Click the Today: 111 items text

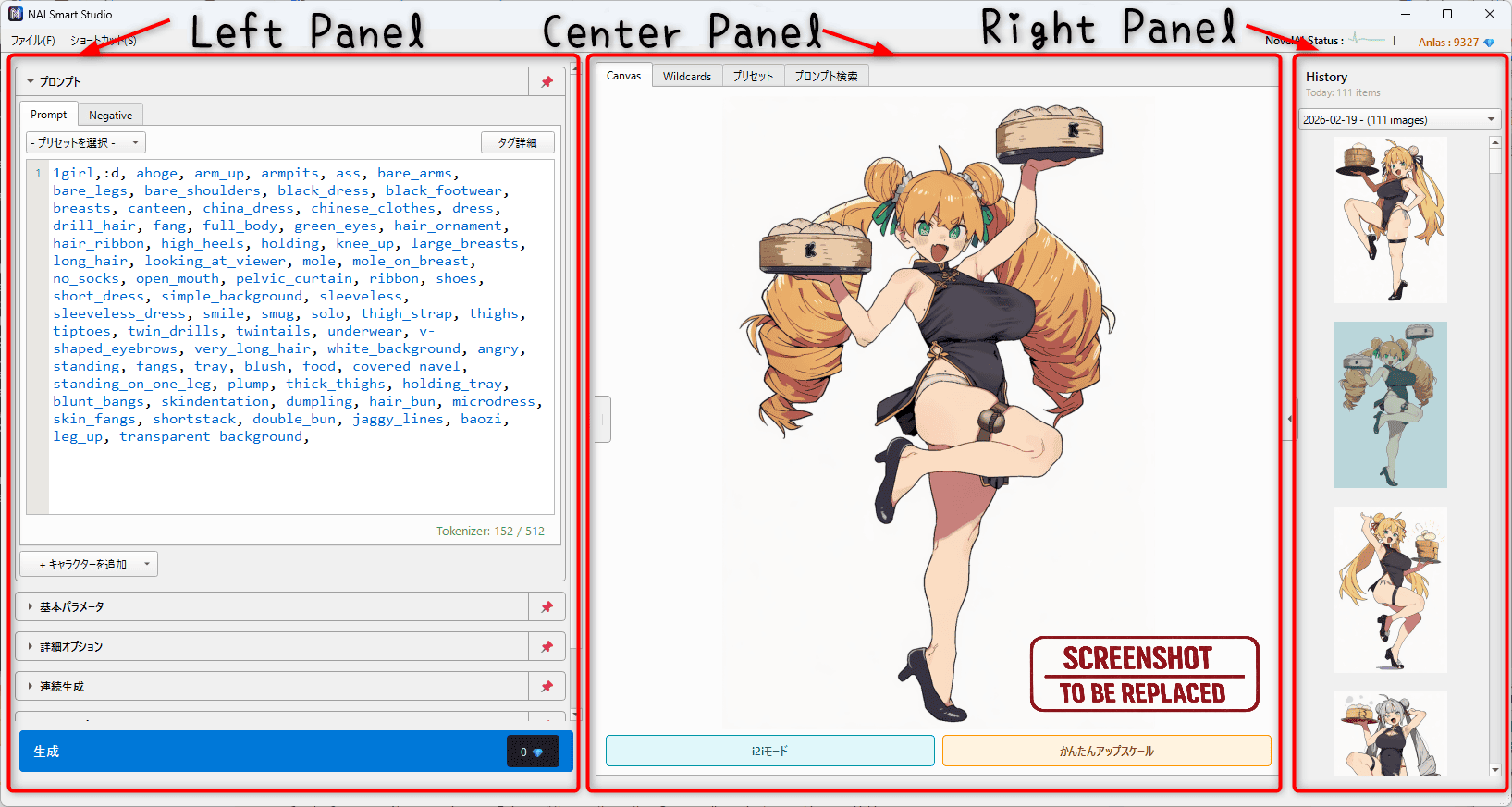coord(1343,93)
